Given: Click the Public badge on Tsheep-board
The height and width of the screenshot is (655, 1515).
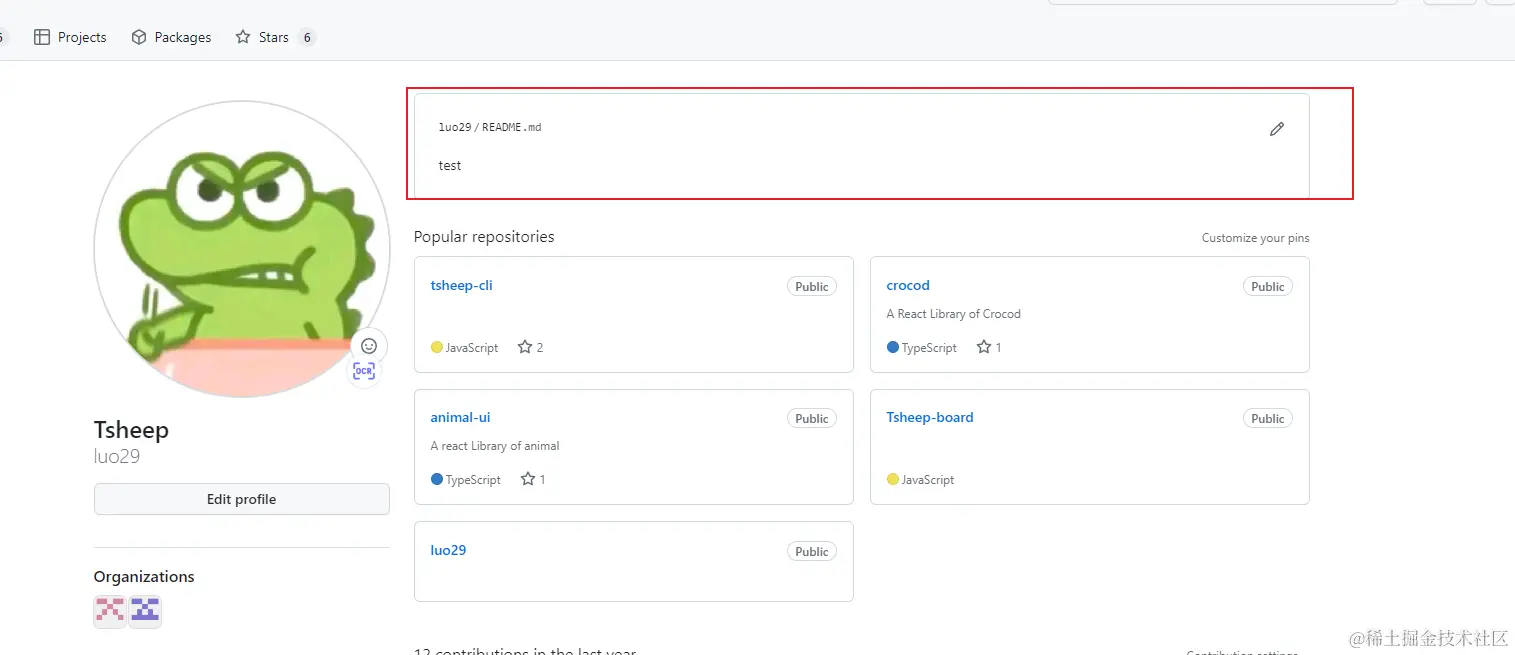Looking at the screenshot, I should click(1268, 418).
